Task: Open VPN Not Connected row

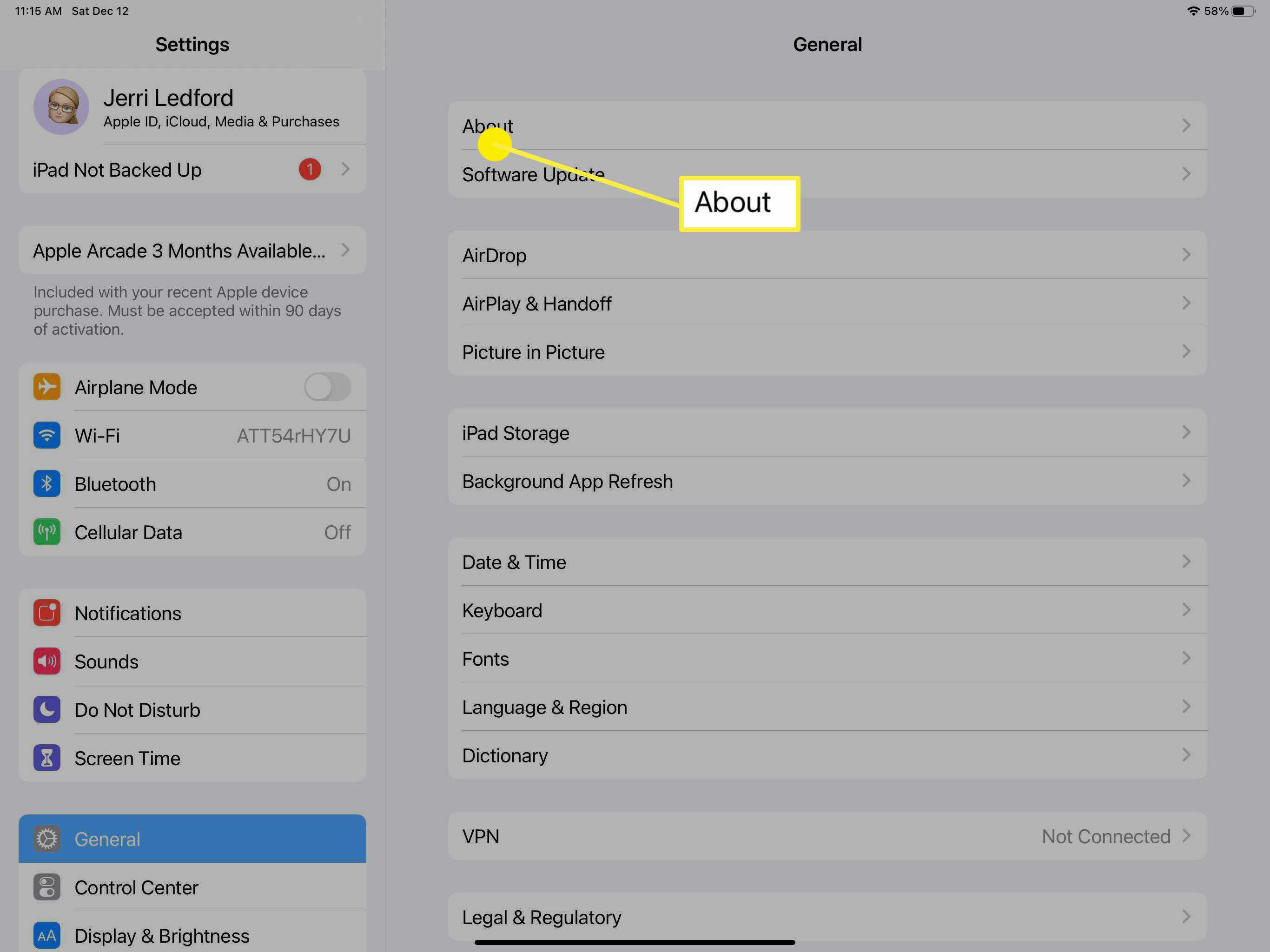Action: 827,835
